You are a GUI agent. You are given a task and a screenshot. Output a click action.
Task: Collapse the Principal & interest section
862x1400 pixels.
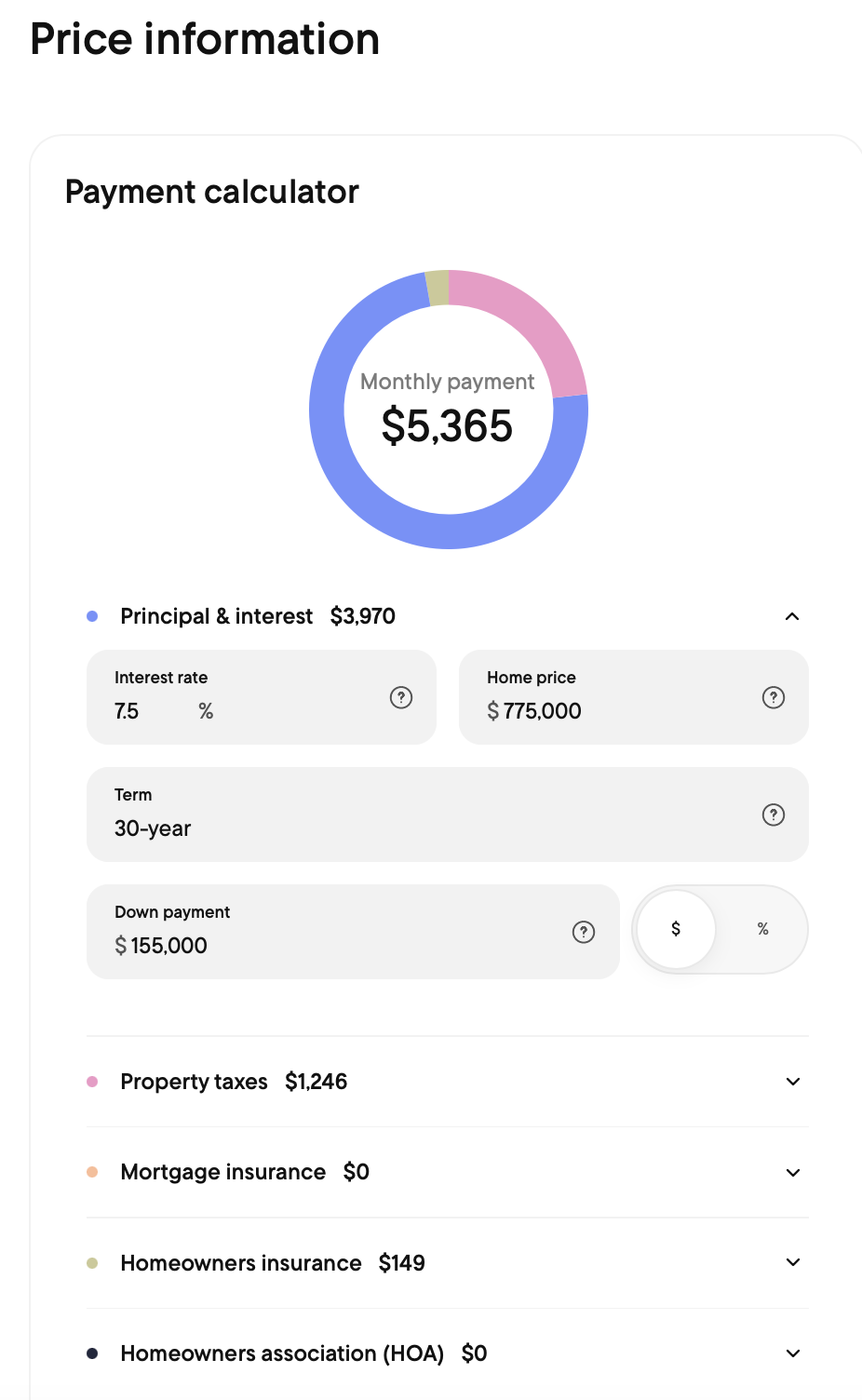[x=792, y=616]
